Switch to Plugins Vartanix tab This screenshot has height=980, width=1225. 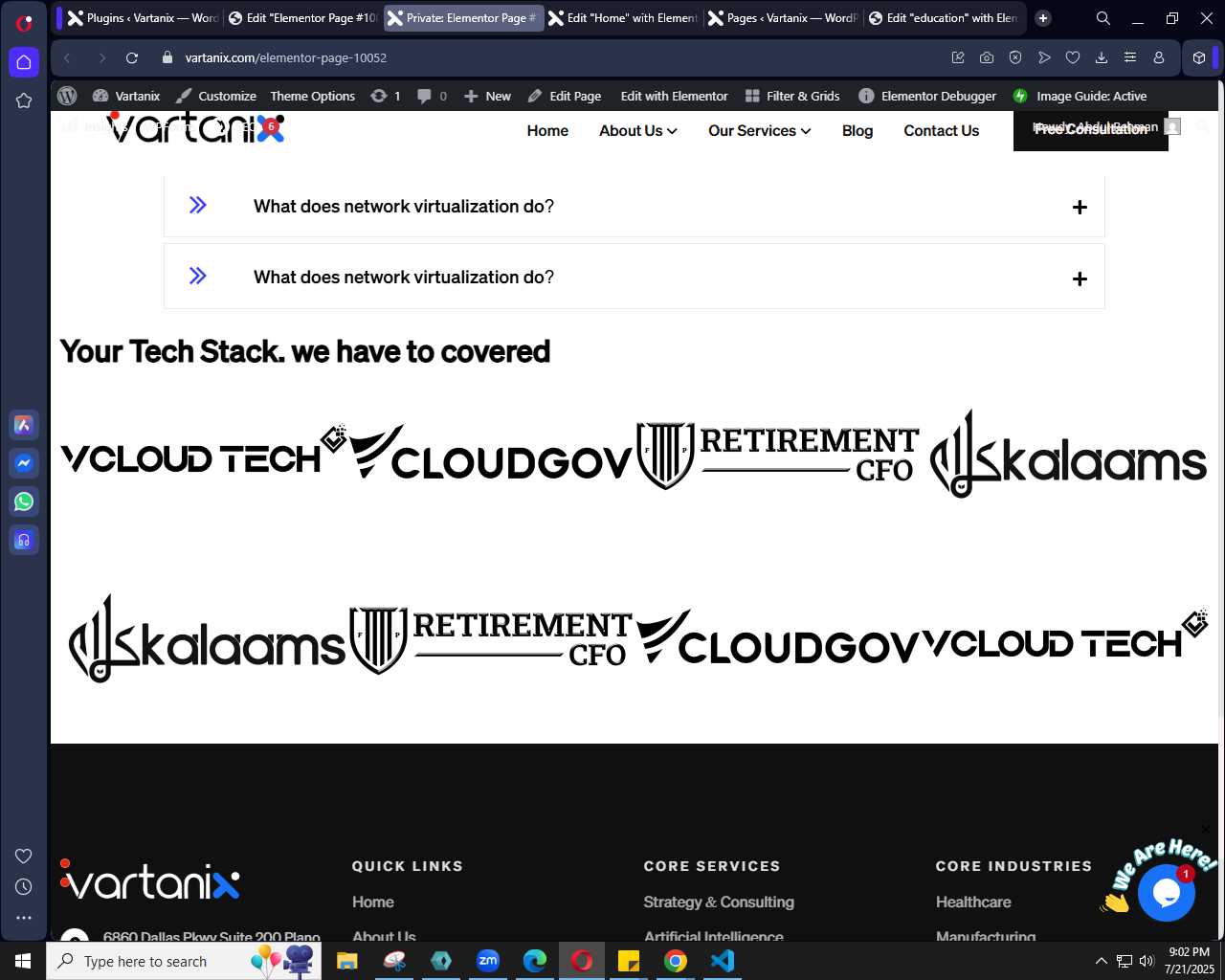tap(144, 18)
